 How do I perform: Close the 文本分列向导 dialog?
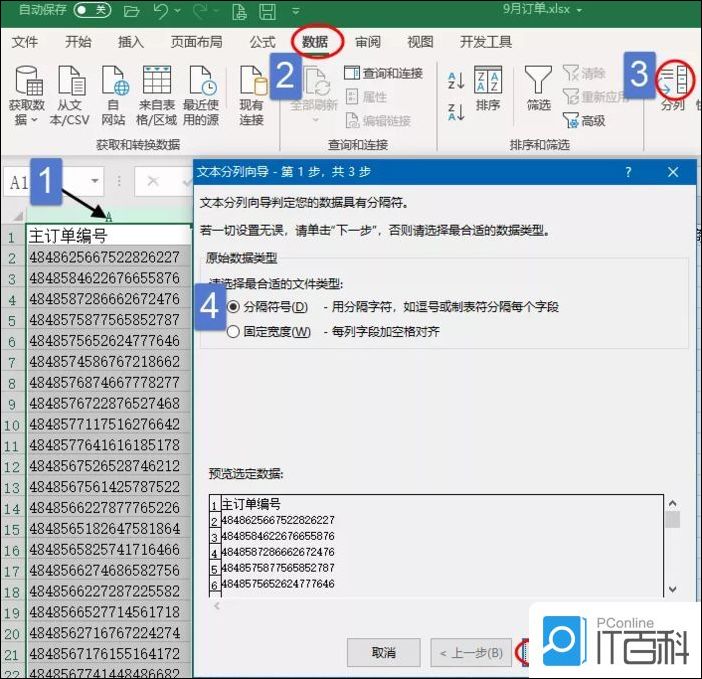point(673,172)
